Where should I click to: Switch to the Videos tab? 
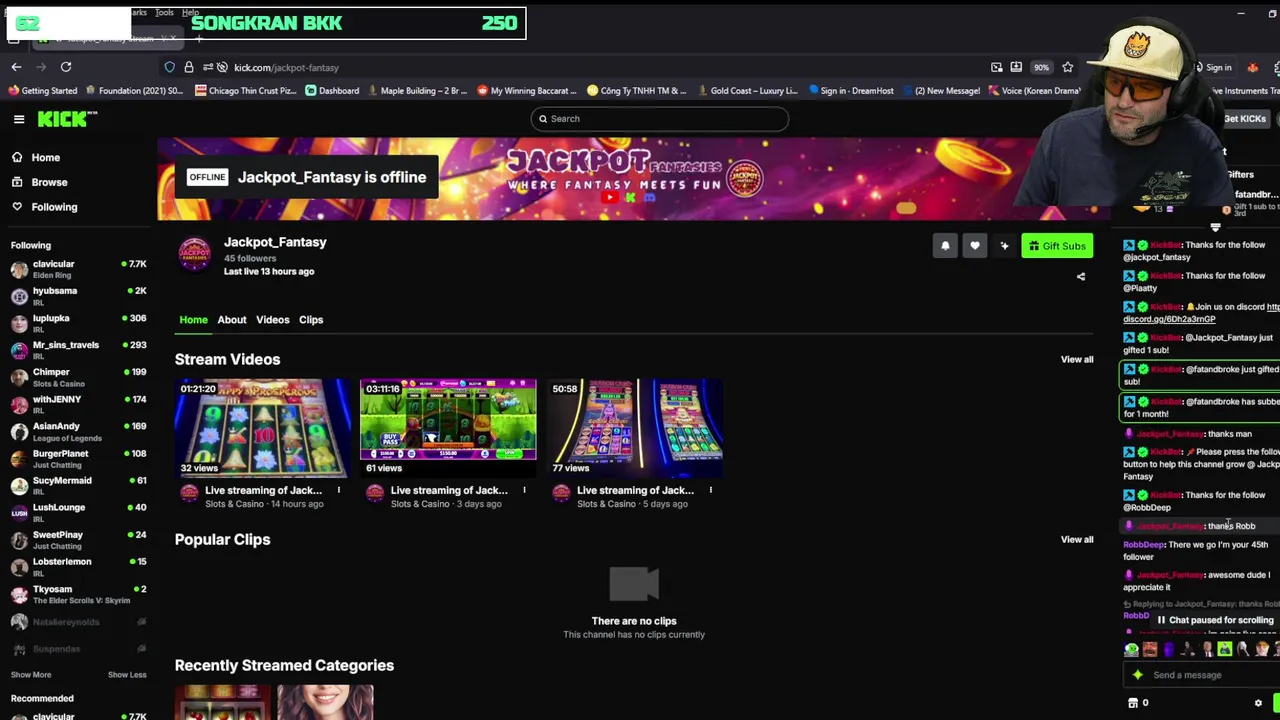pyautogui.click(x=272, y=320)
